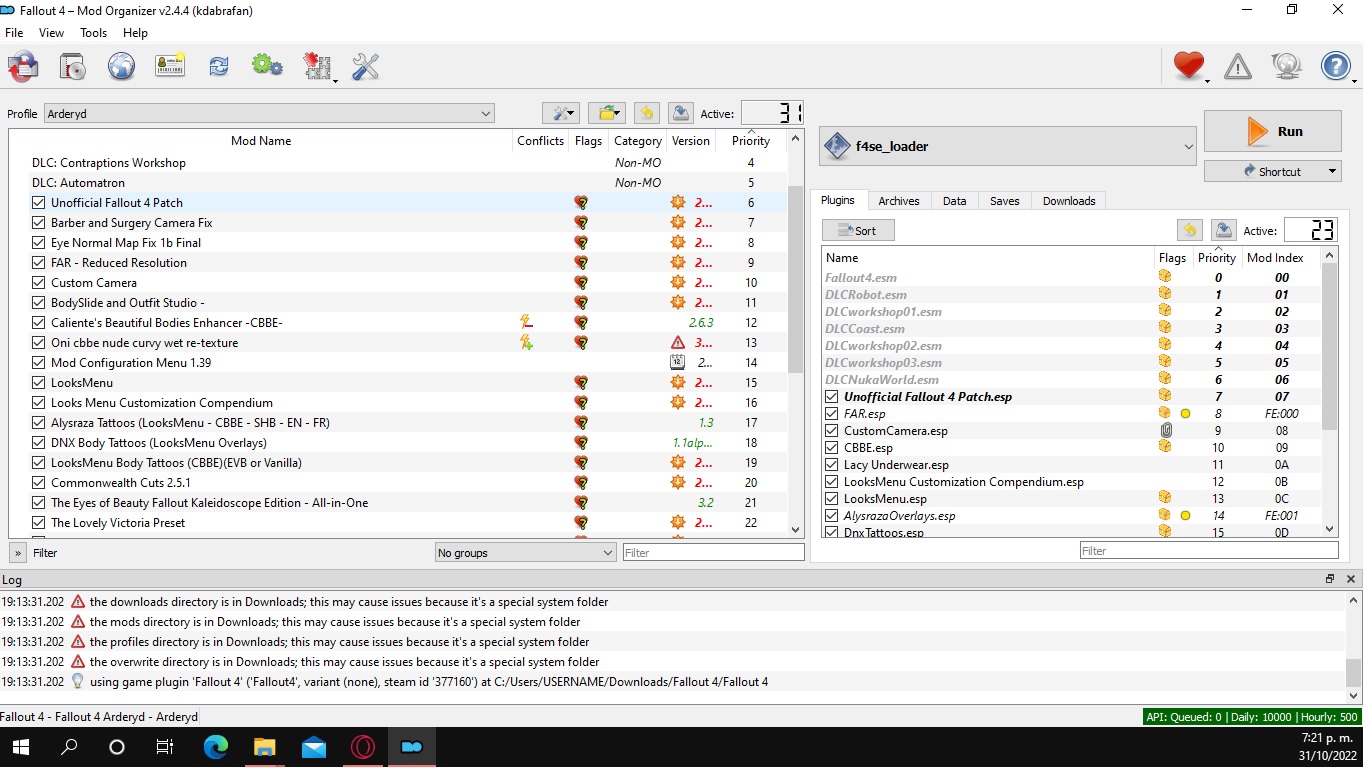Click the Sort button in Plugins panel

[x=857, y=230]
